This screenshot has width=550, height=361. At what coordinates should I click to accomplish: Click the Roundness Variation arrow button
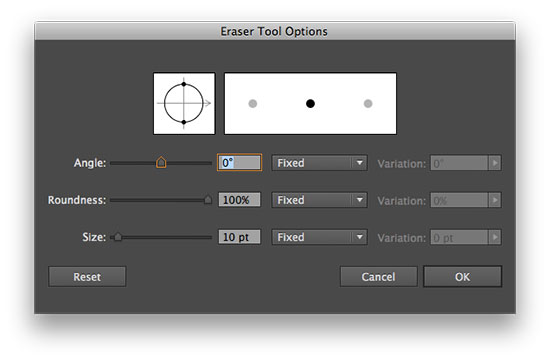[x=495, y=200]
